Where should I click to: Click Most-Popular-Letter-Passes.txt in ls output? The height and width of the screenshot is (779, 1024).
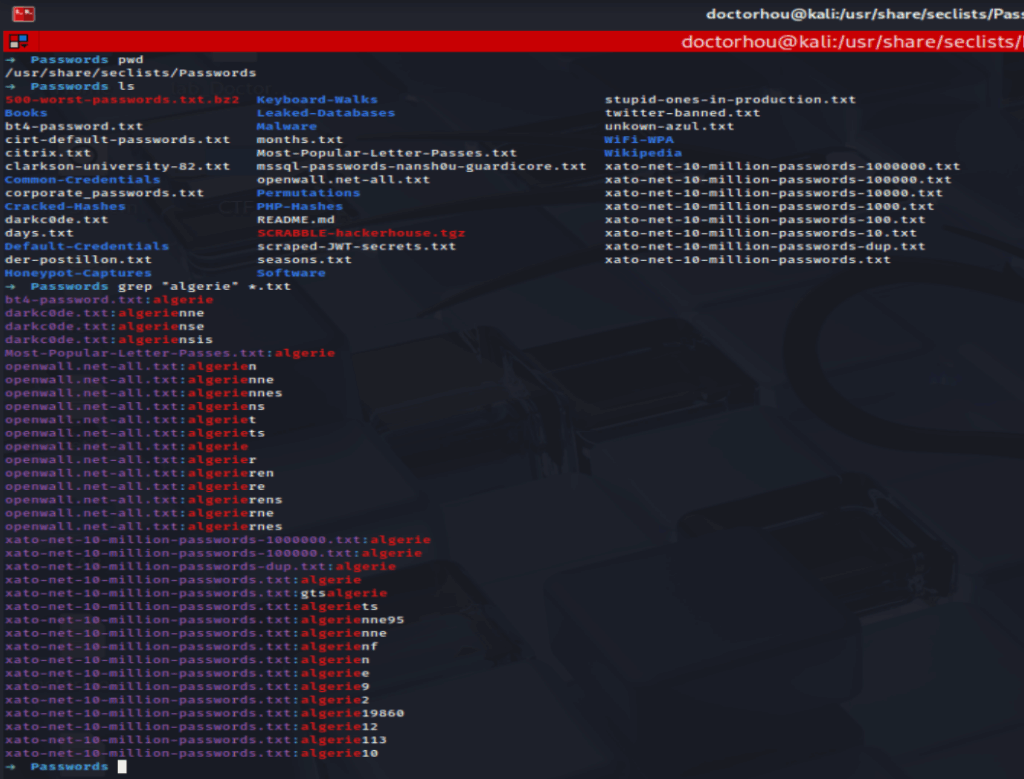[387, 153]
